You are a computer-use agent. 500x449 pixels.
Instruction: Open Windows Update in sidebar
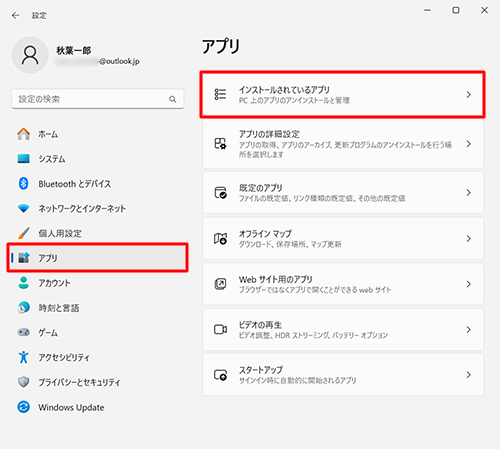pyautogui.click(x=97, y=407)
